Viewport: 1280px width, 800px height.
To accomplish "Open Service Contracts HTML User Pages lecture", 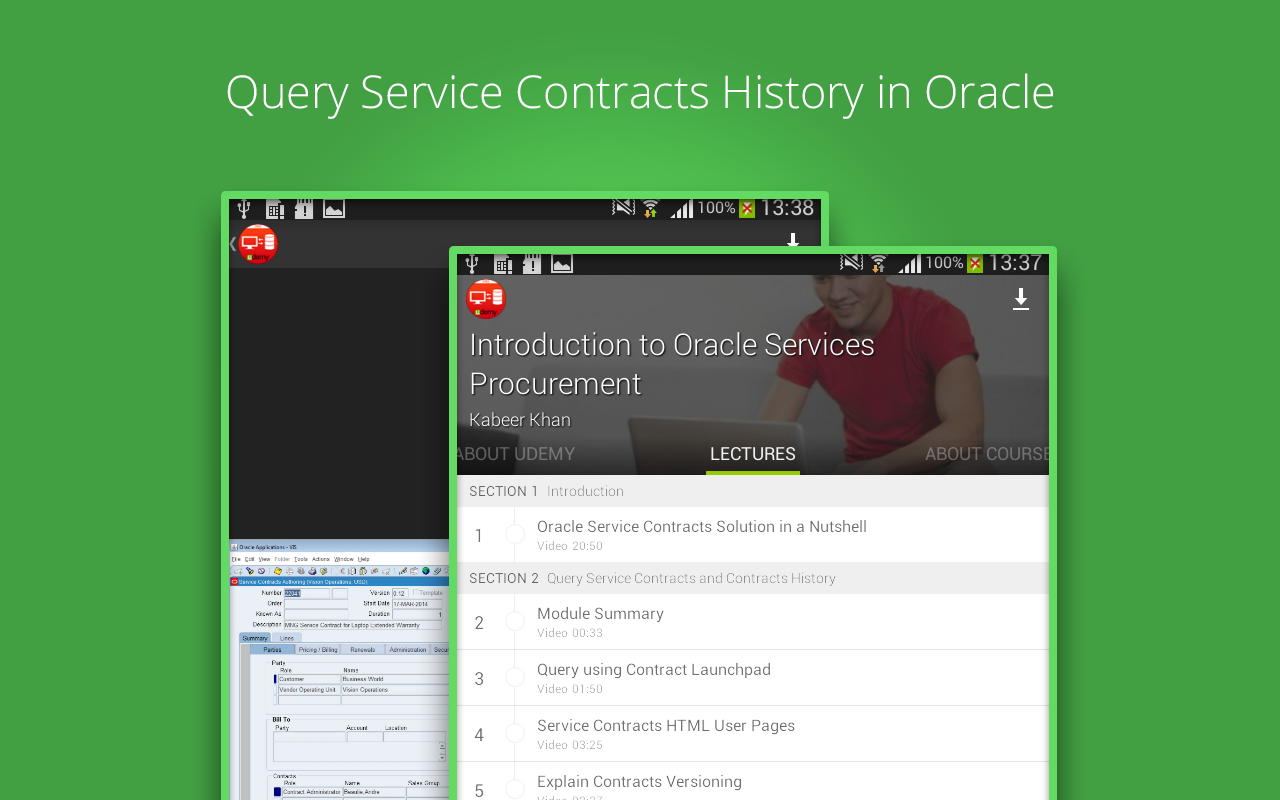I will point(753,734).
